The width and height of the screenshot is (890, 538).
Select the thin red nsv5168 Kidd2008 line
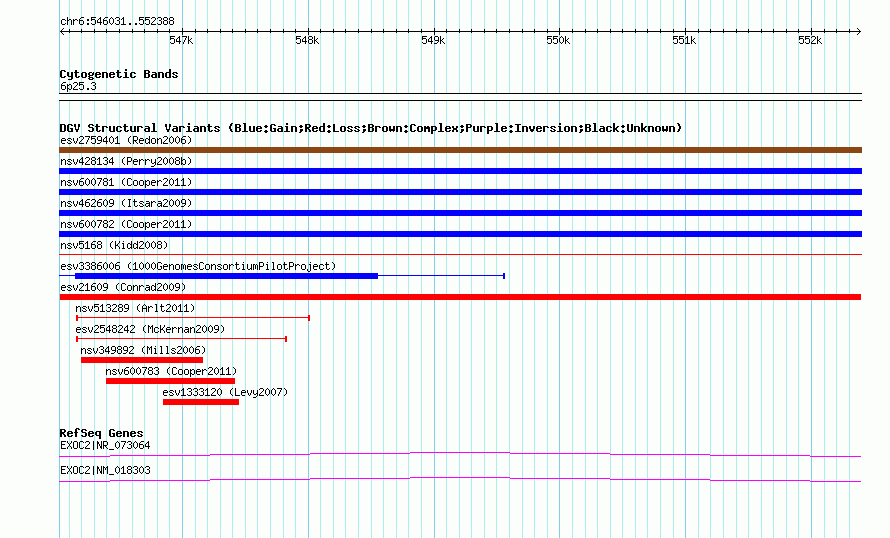click(460, 255)
